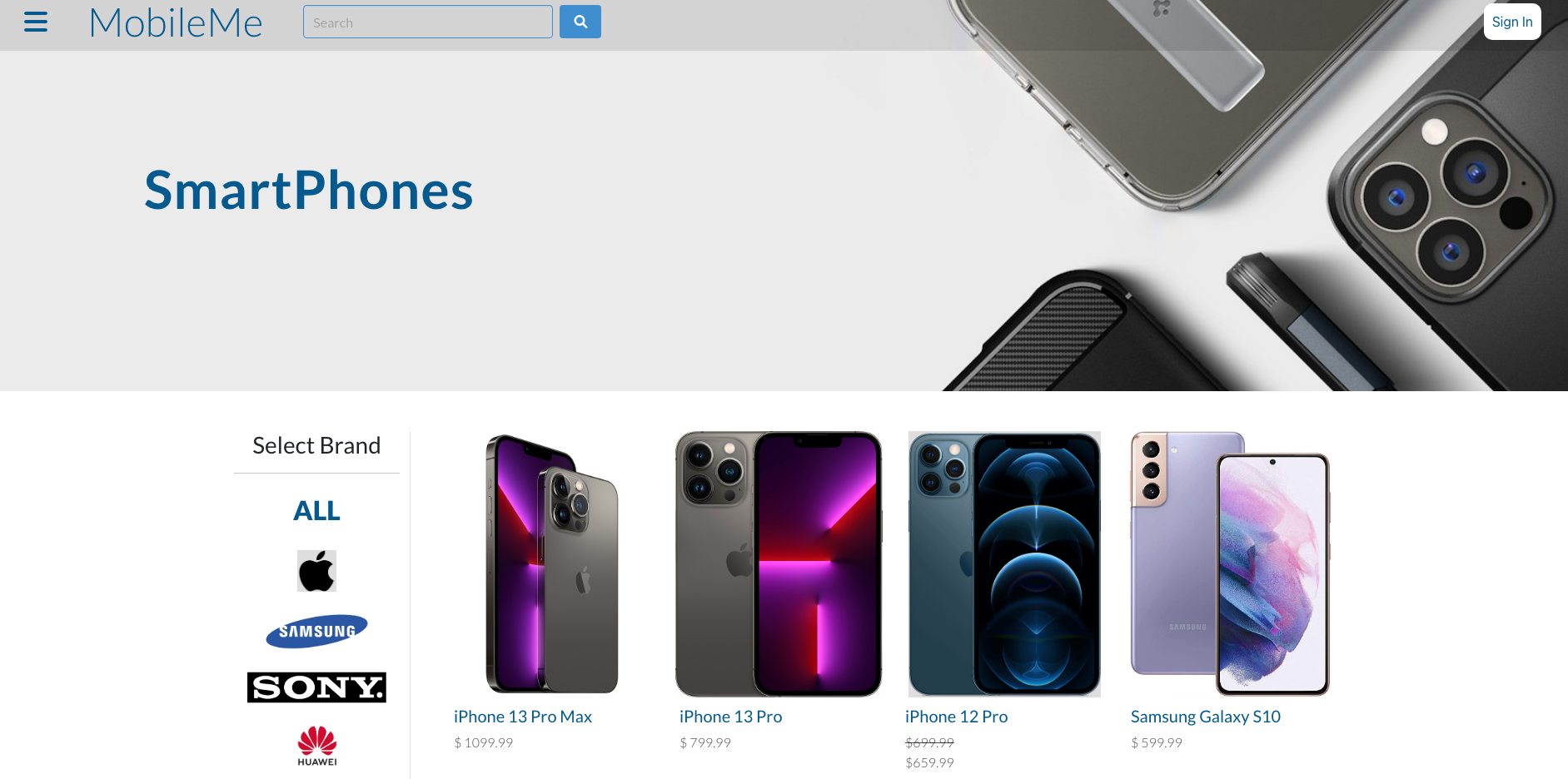The height and width of the screenshot is (779, 1568).
Task: Click the SmartPhones banner heading
Action: [x=309, y=190]
